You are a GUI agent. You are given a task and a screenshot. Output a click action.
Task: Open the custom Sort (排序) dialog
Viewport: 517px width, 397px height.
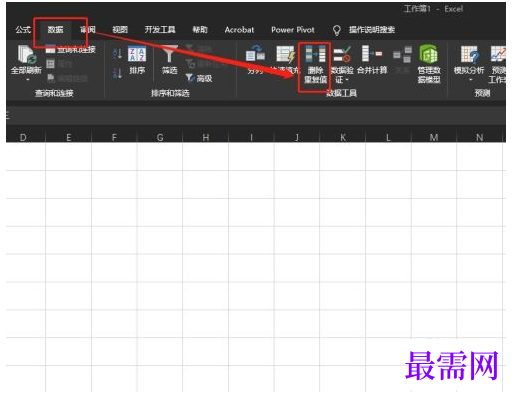137,60
